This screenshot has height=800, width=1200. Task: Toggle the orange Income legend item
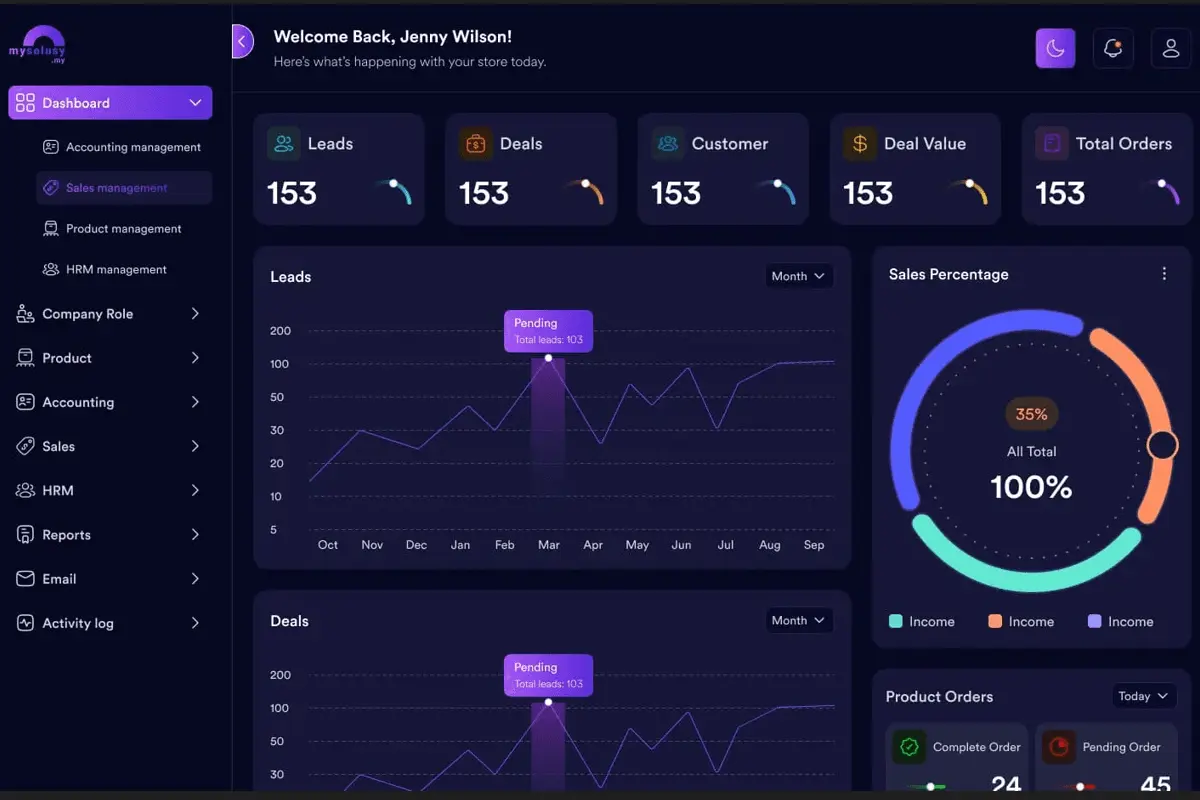(x=1021, y=621)
